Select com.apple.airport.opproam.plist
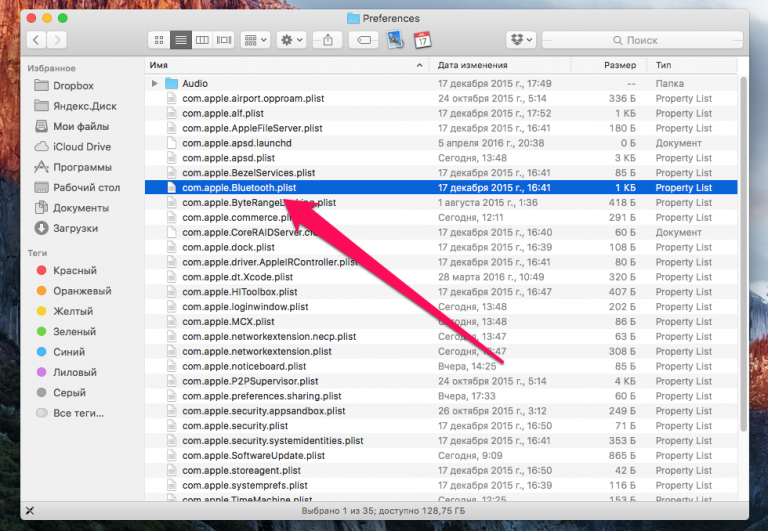Image resolution: width=768 pixels, height=531 pixels. pos(441,98)
